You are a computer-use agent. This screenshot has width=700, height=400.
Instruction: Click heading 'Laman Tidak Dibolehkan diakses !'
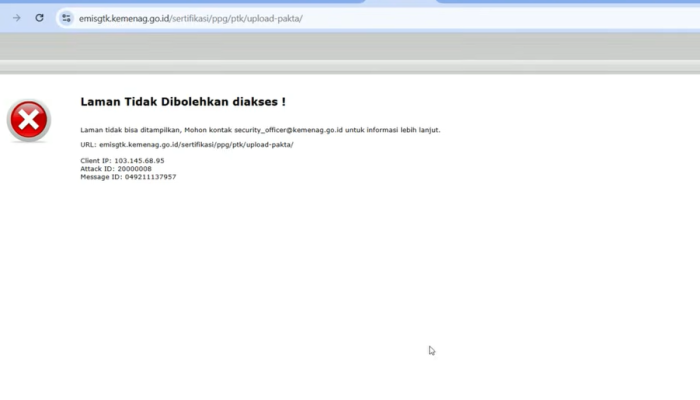183,102
